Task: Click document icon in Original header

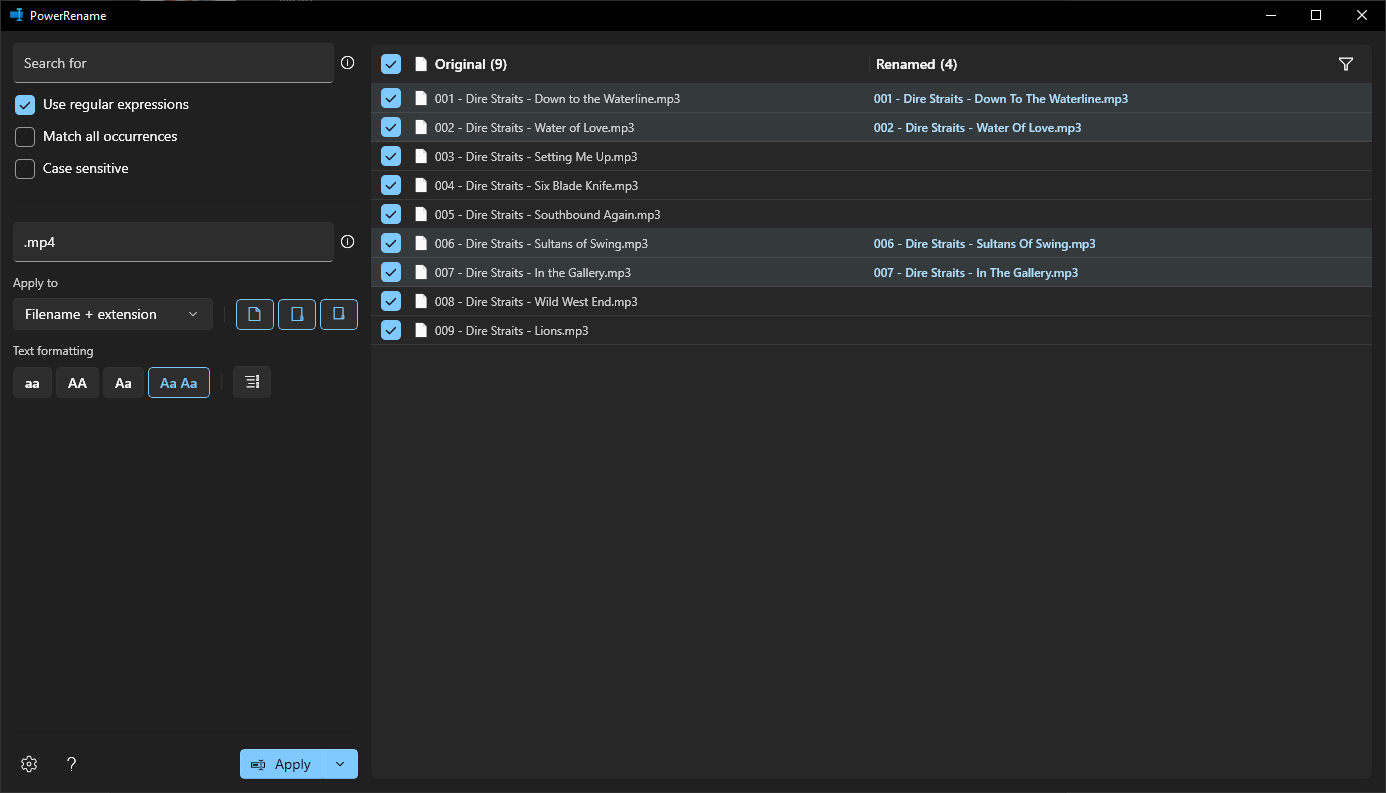Action: (421, 64)
